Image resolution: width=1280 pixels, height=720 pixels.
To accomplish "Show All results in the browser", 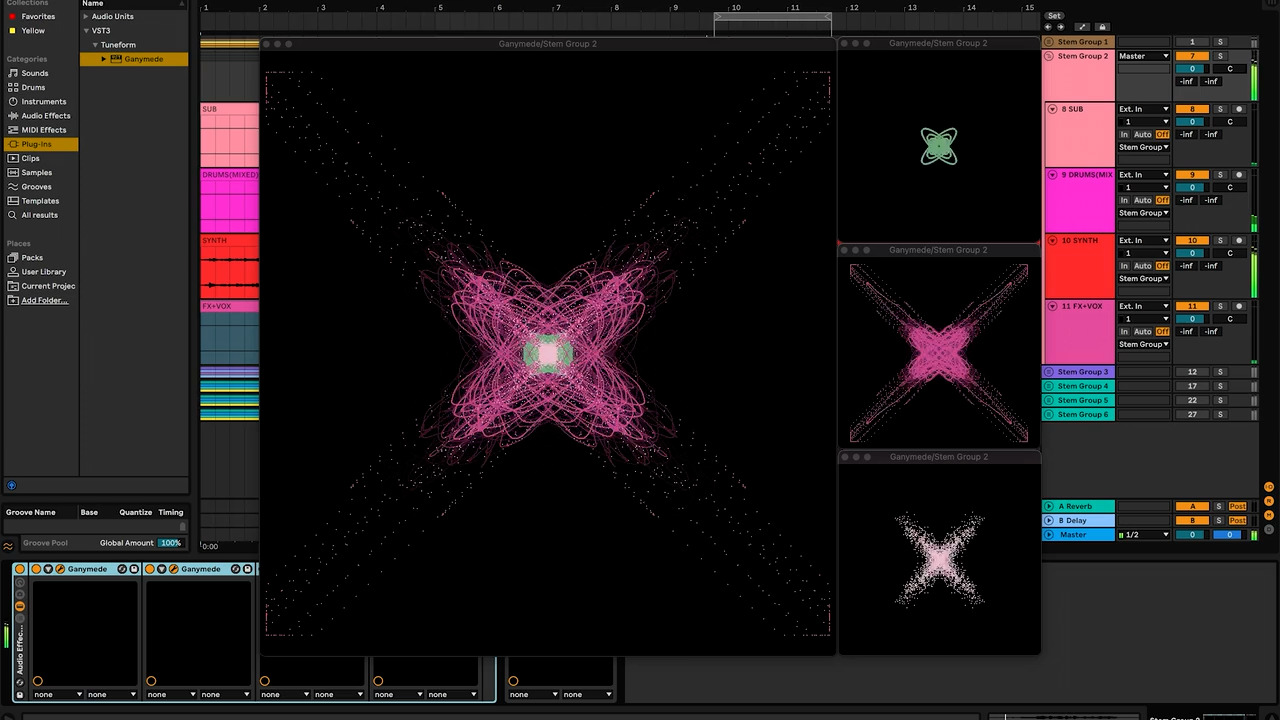I will point(40,215).
